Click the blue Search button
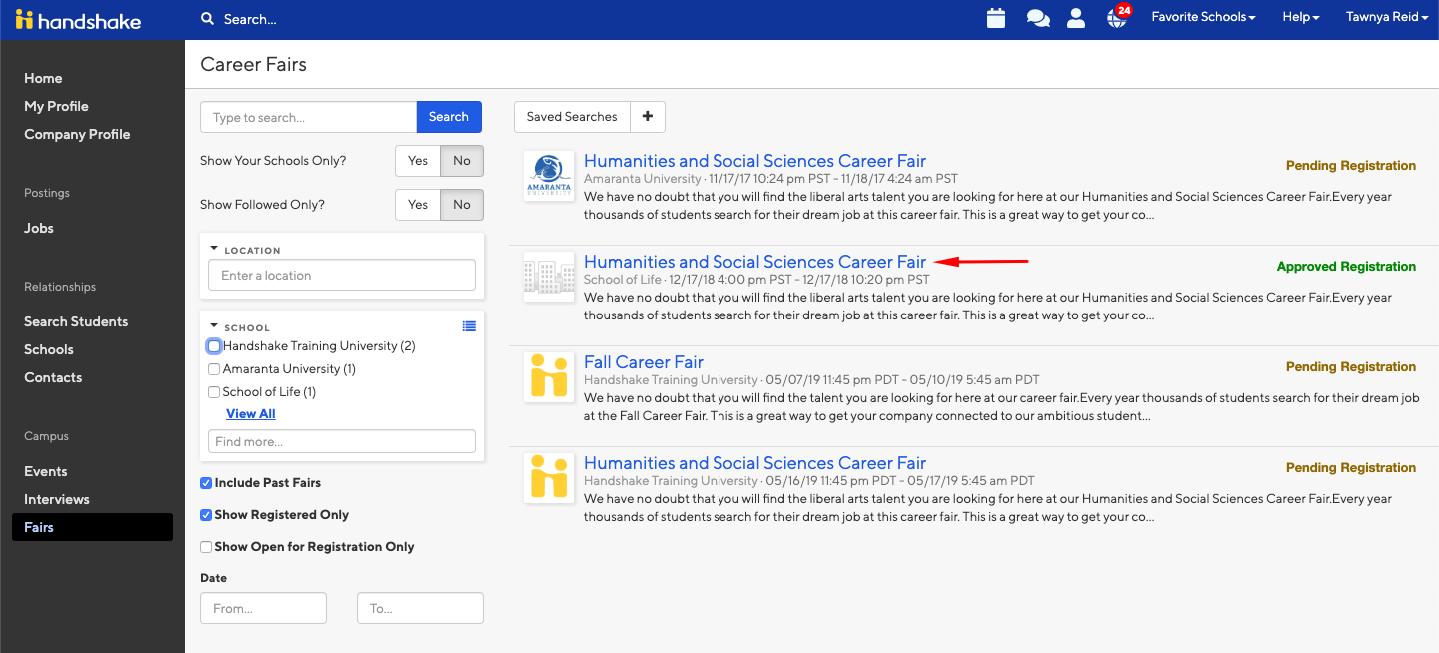 pyautogui.click(x=449, y=117)
